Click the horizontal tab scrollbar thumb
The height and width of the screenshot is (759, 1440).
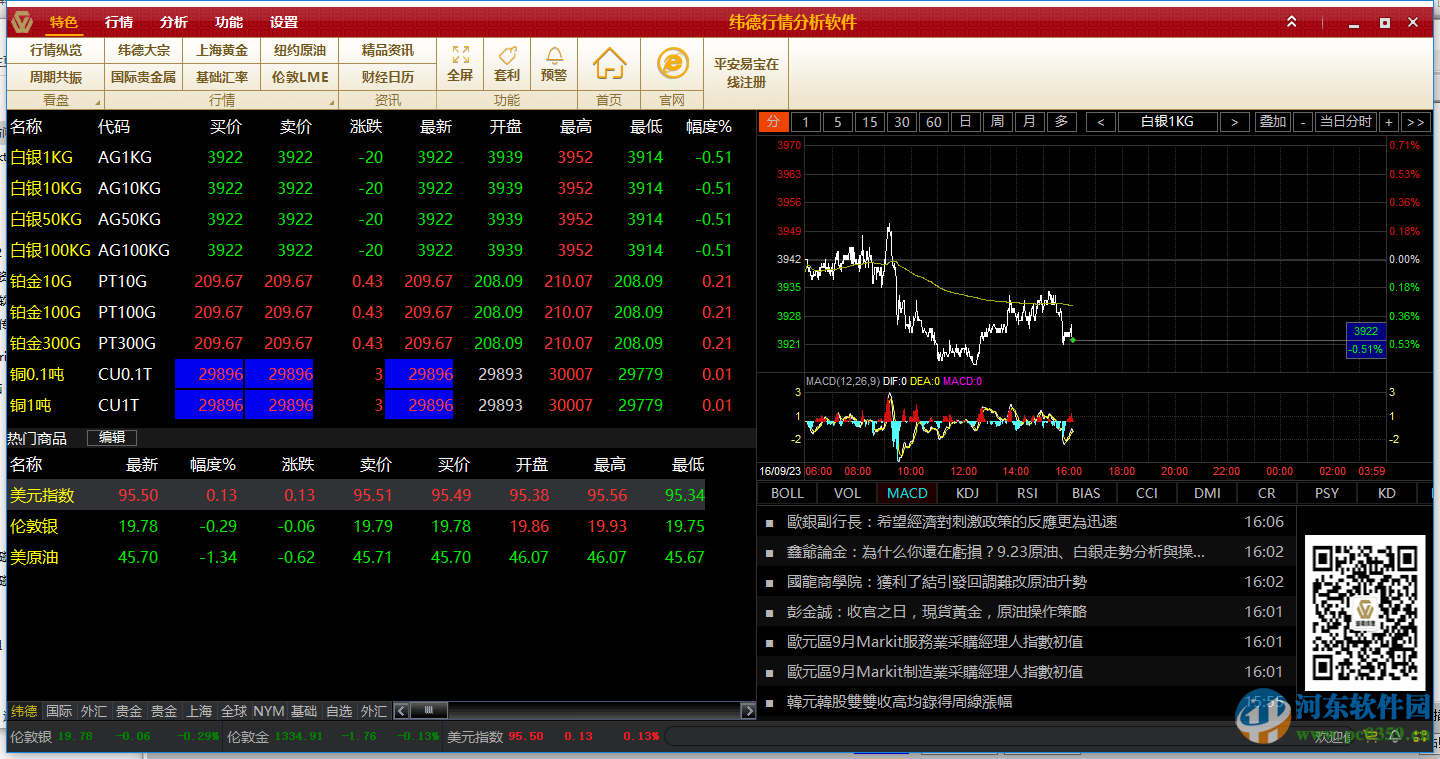[429, 711]
